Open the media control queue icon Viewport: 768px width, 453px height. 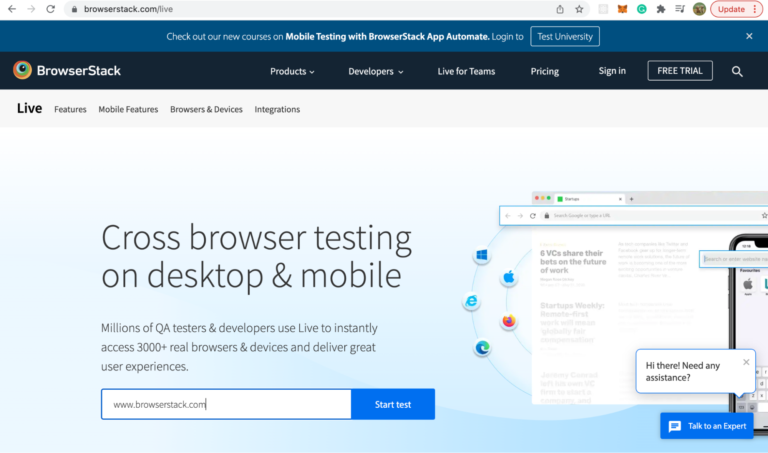(680, 9)
